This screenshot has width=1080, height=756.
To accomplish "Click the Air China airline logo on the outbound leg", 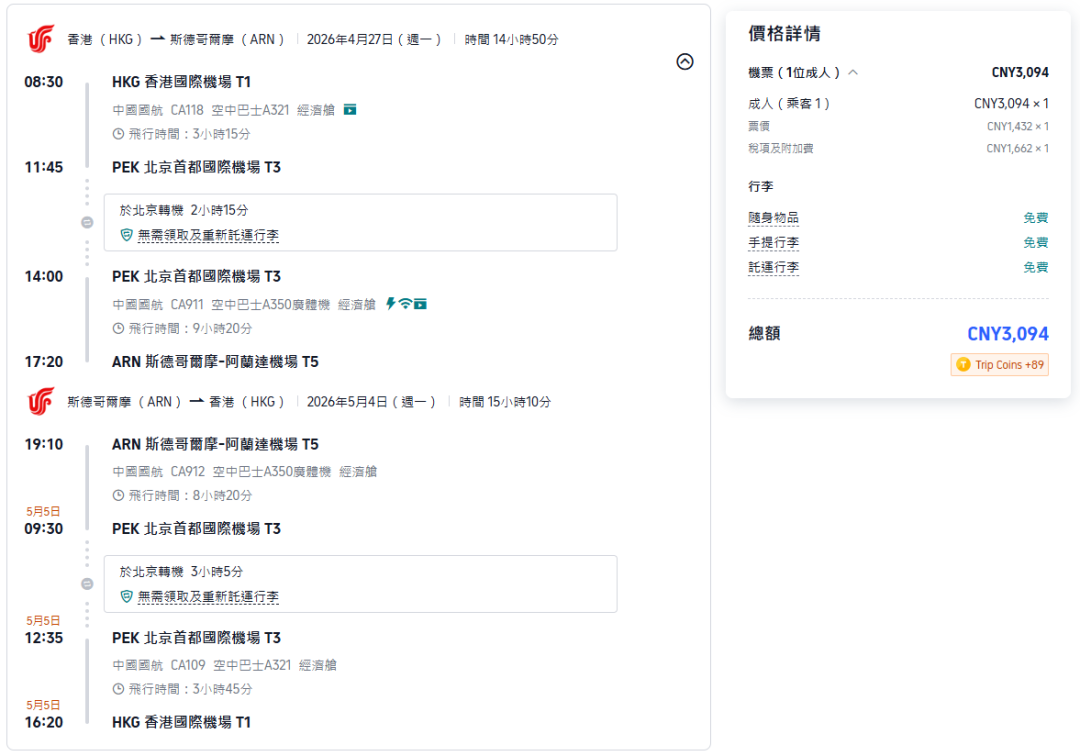I will coord(38,38).
